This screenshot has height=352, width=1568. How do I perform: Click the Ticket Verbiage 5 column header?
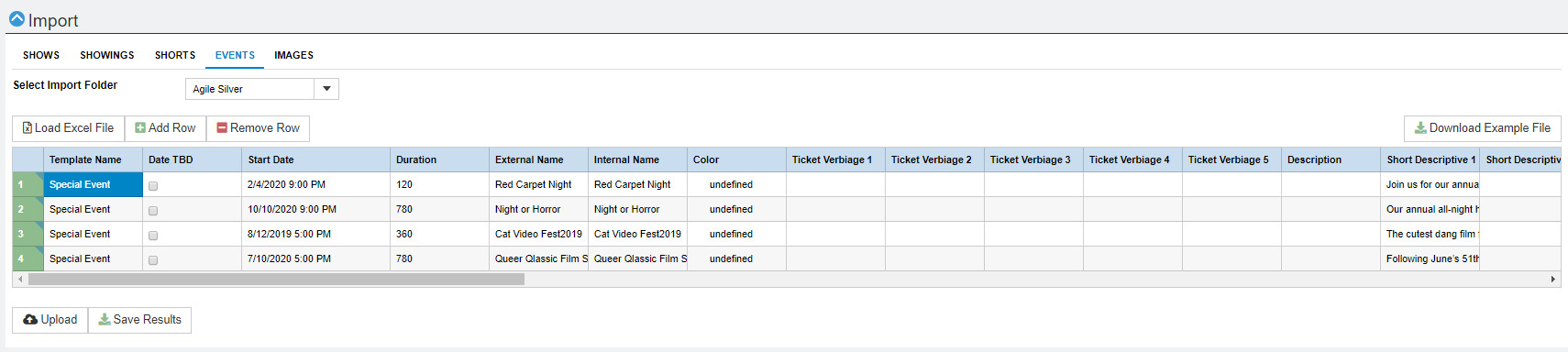click(x=1231, y=159)
